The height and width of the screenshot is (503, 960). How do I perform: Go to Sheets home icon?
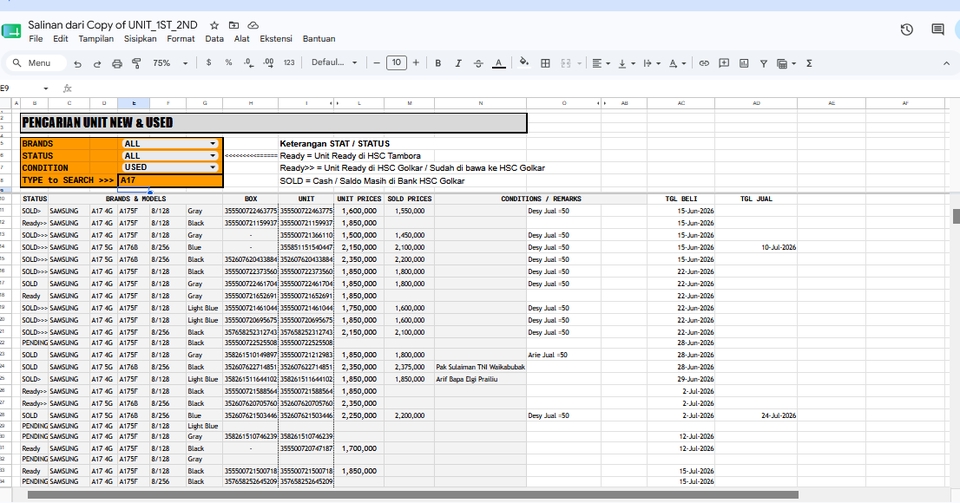(12, 31)
